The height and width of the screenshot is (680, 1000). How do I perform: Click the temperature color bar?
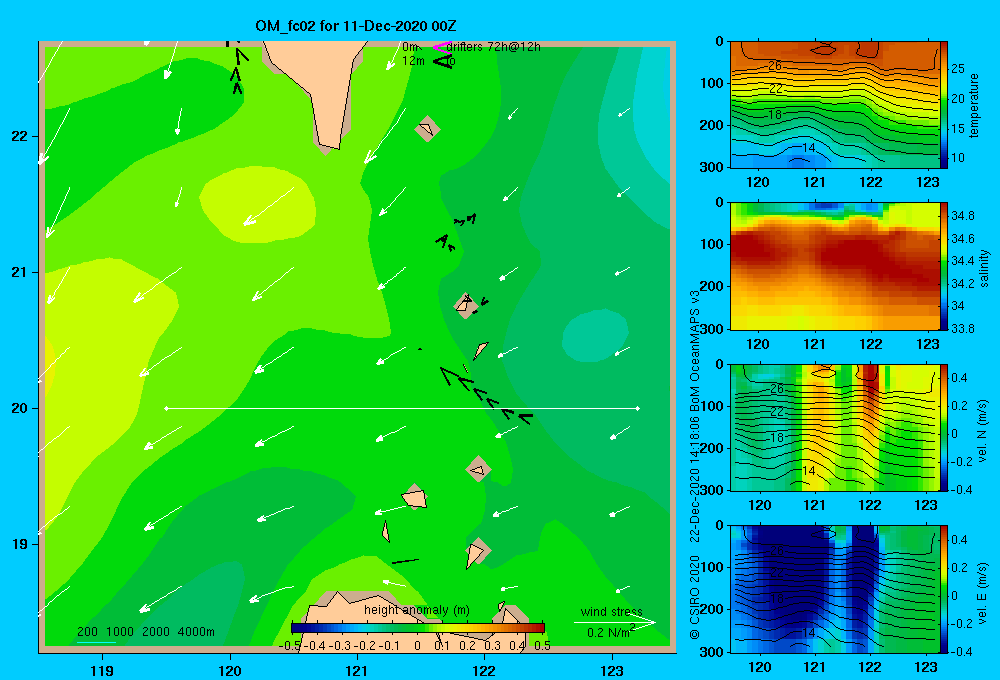pyautogui.click(x=944, y=105)
